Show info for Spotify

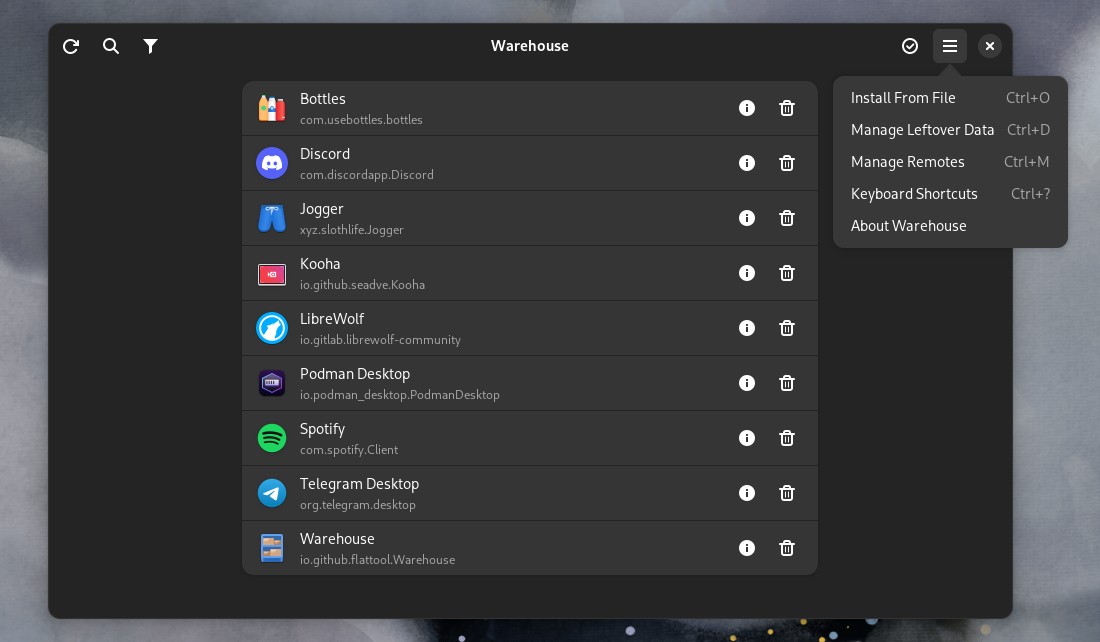(x=747, y=438)
